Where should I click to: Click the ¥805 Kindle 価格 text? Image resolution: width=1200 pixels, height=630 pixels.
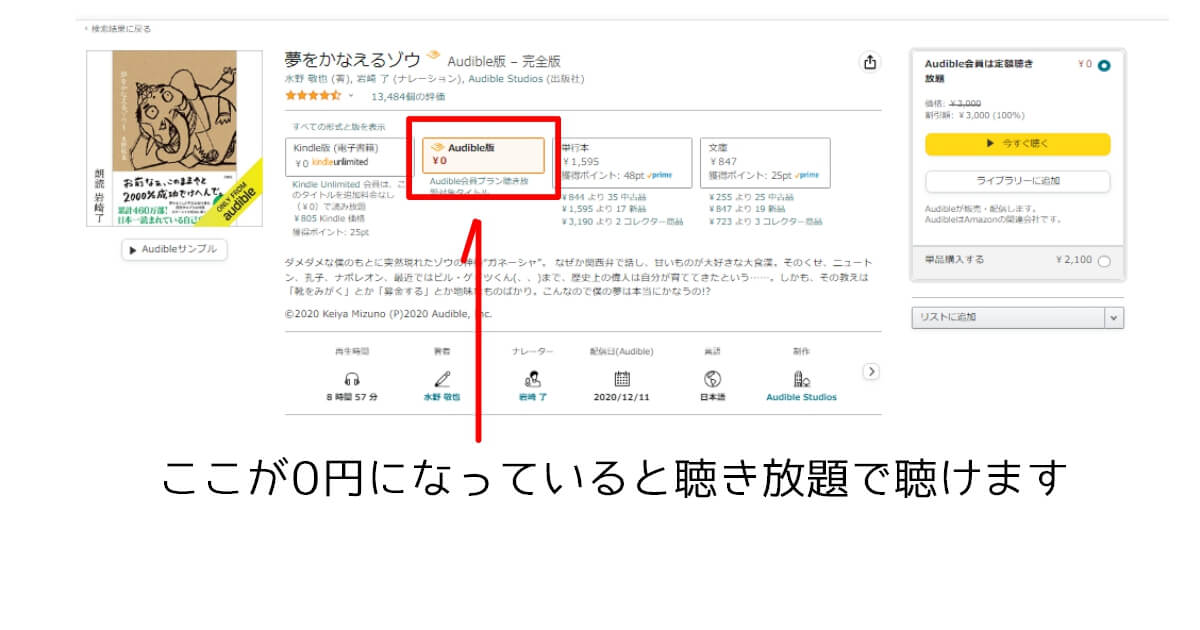point(329,219)
